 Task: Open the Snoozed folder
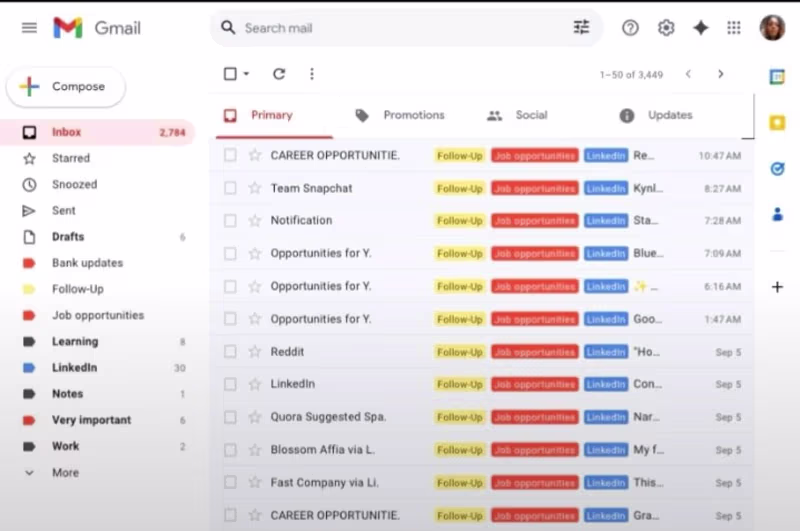(x=97, y=184)
